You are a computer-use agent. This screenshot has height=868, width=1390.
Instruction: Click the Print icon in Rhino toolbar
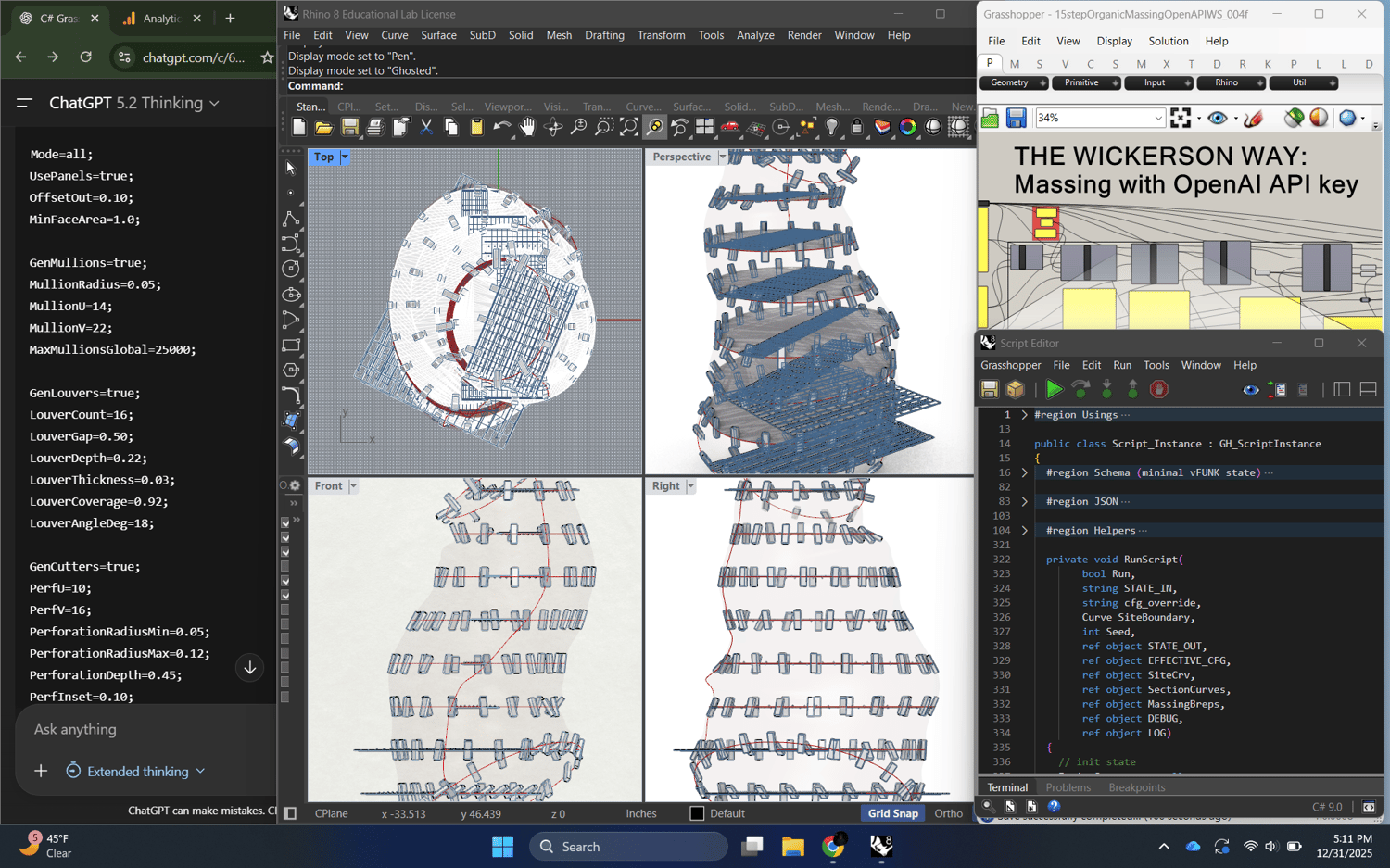click(x=374, y=128)
